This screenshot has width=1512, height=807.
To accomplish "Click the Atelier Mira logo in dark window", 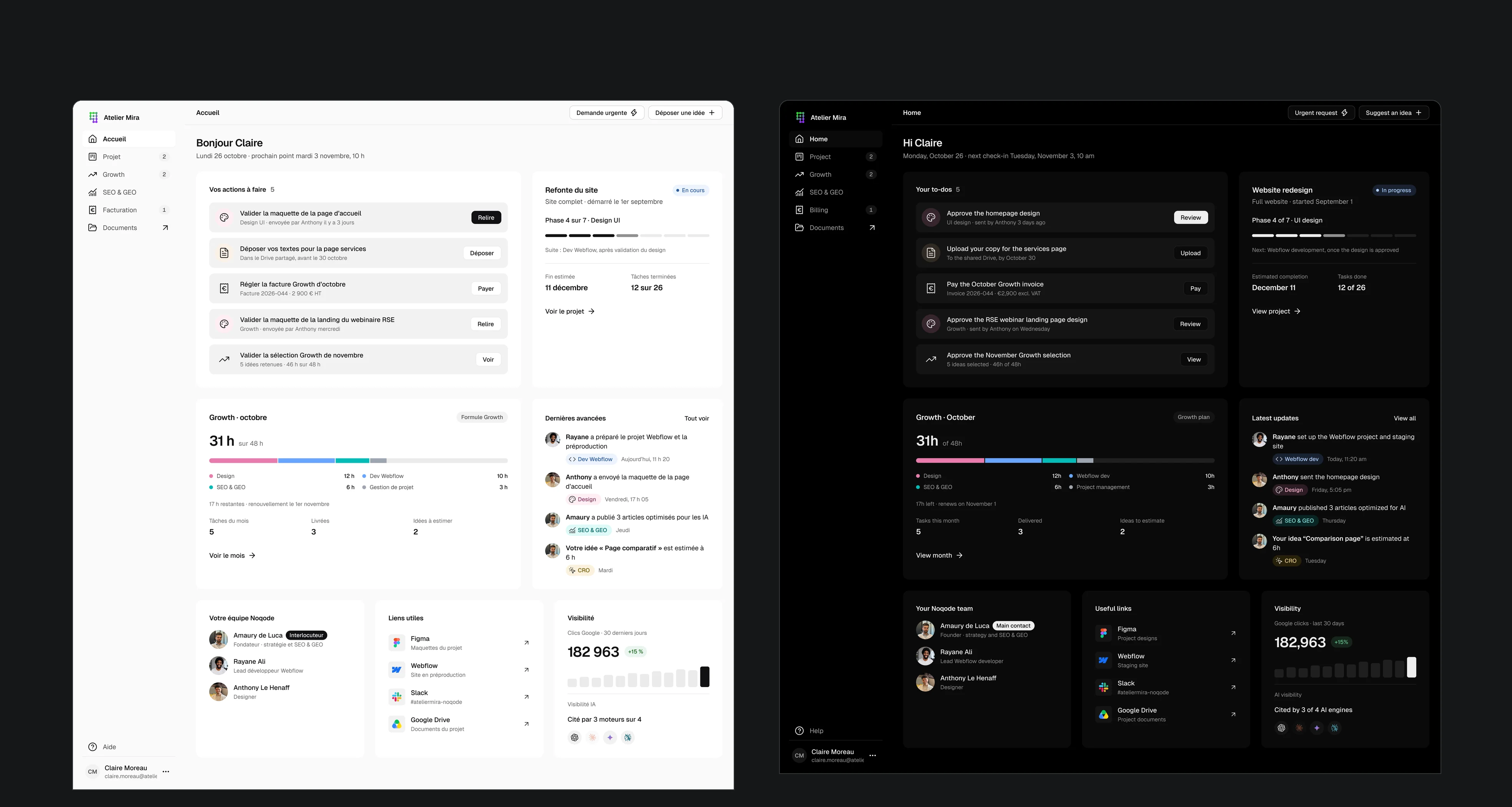I will click(x=800, y=118).
